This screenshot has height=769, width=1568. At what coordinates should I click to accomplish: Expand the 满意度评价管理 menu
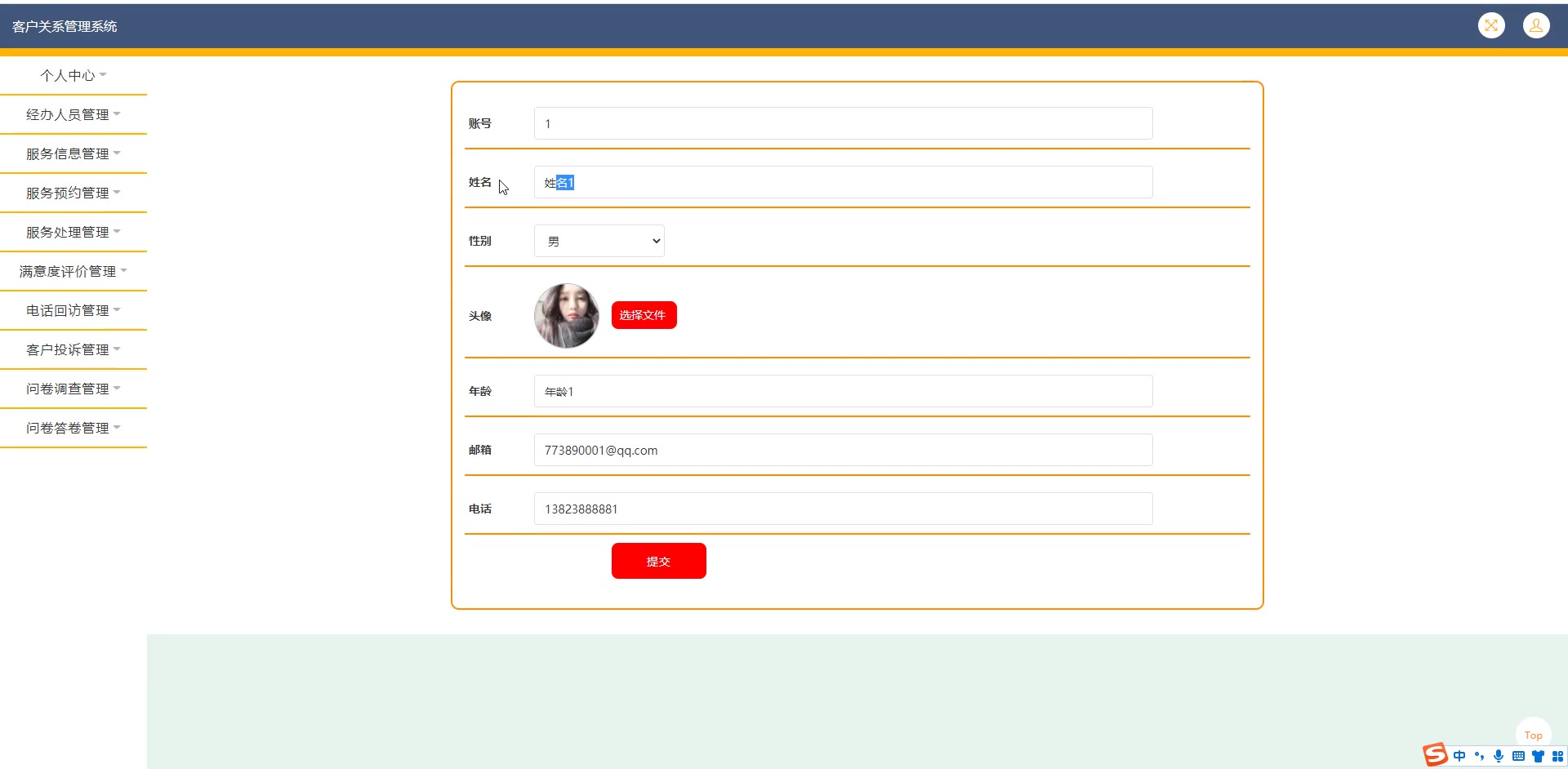pyautogui.click(x=73, y=271)
